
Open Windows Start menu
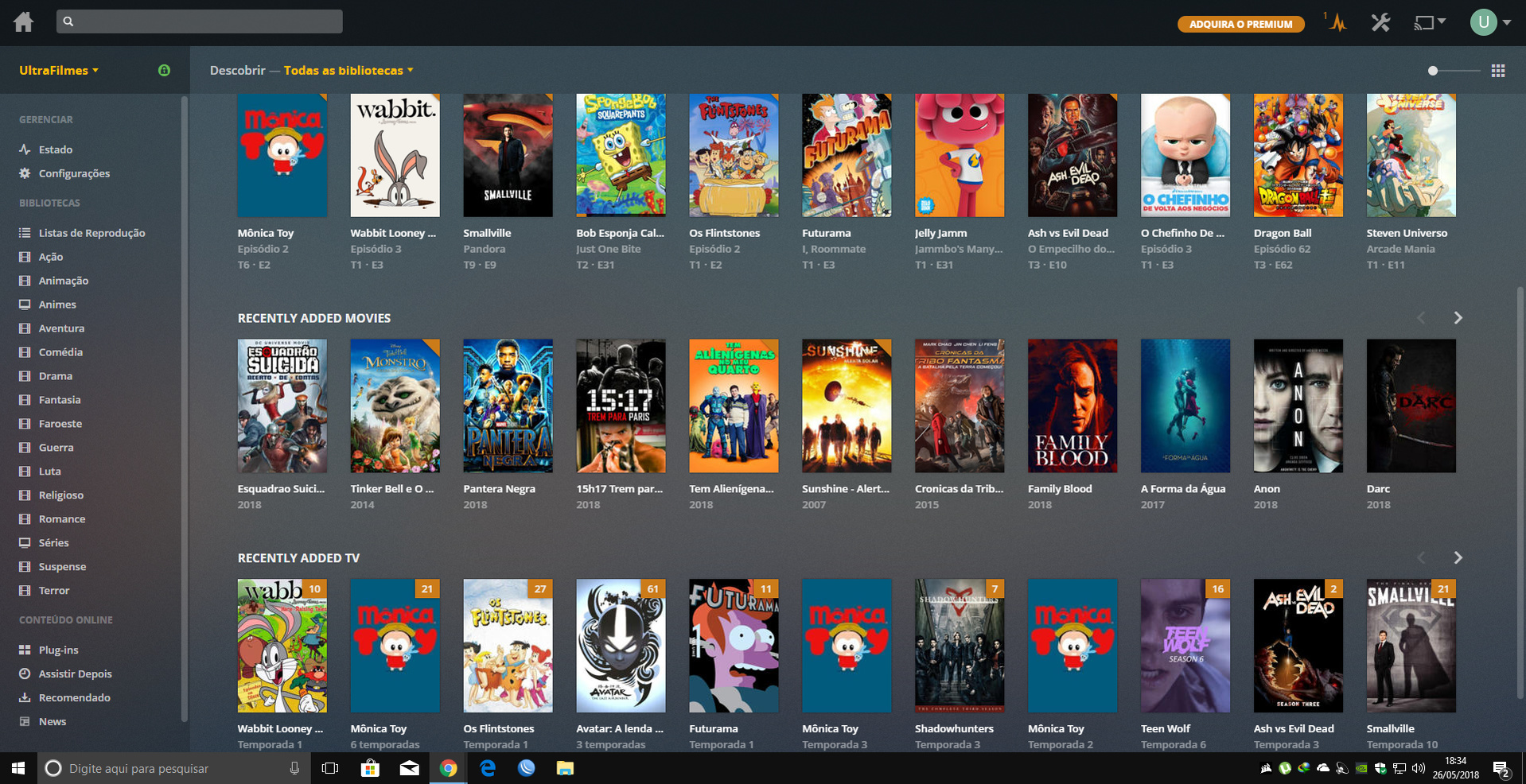click(x=18, y=768)
